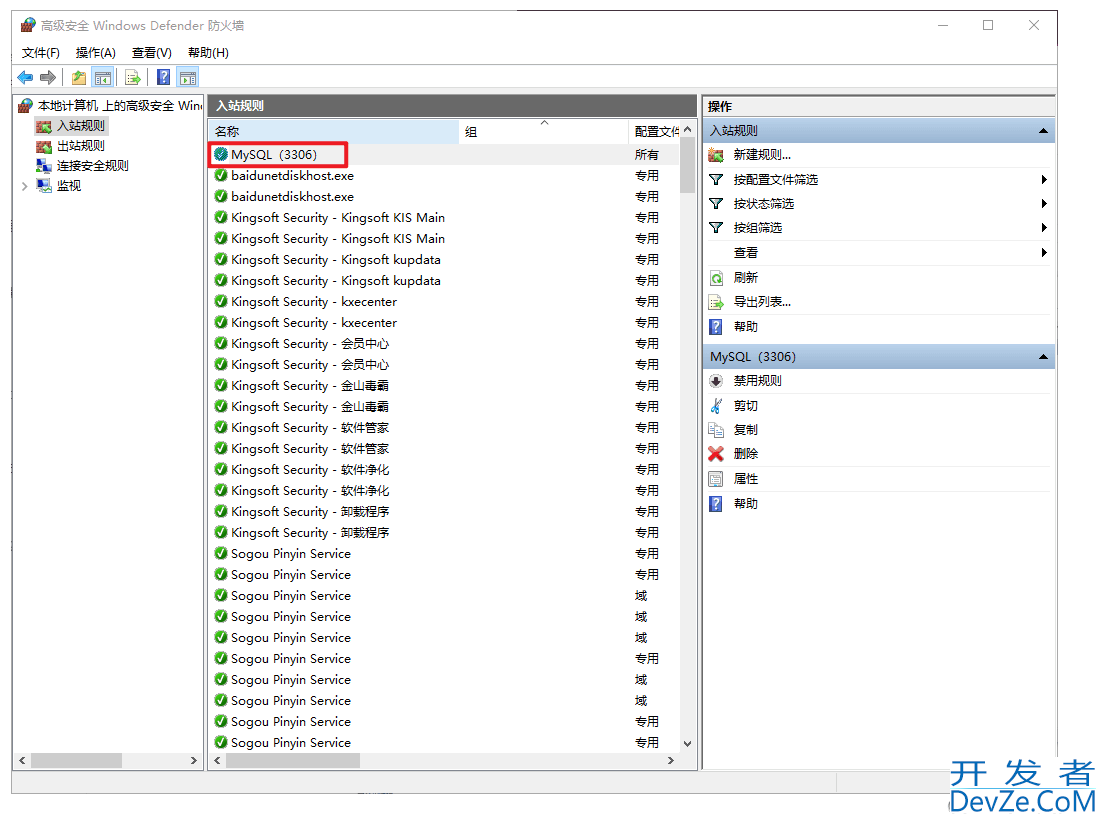This screenshot has width=1106, height=823.
Task: Select first Kingsoft KIS Main rule
Action: click(444, 218)
